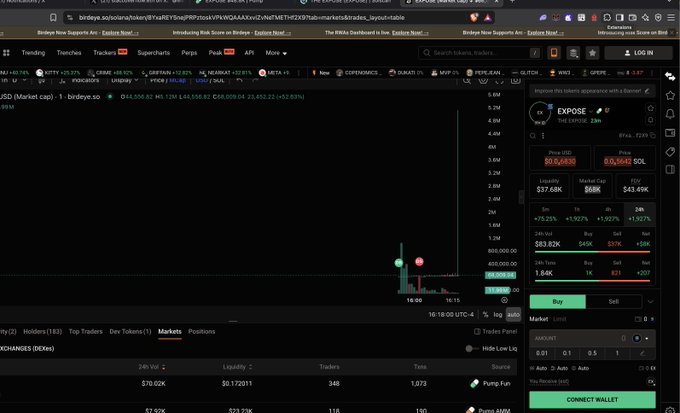Switch to the Top Traders tab

[x=85, y=331]
